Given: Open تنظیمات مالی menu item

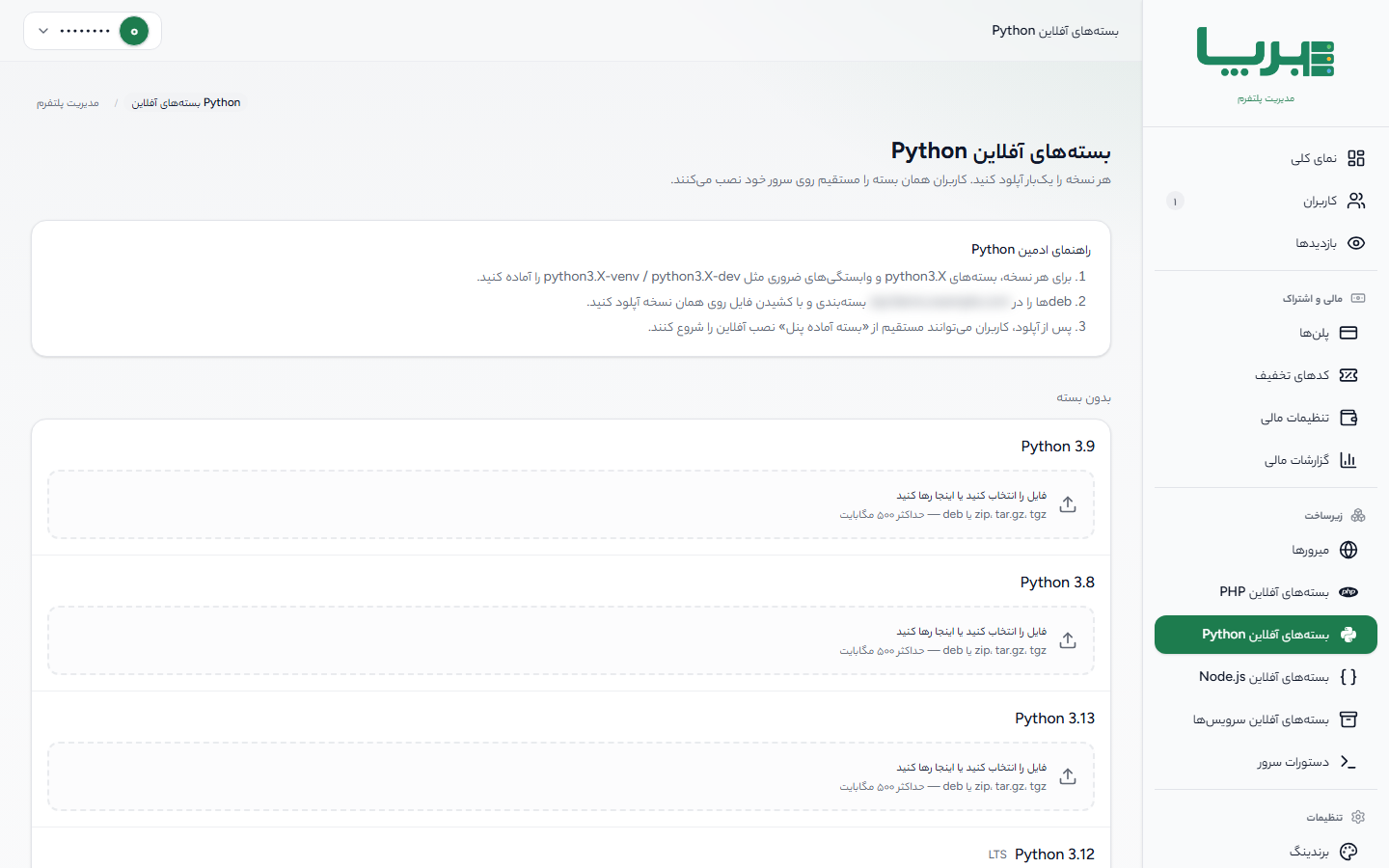Looking at the screenshot, I should click(x=1266, y=418).
